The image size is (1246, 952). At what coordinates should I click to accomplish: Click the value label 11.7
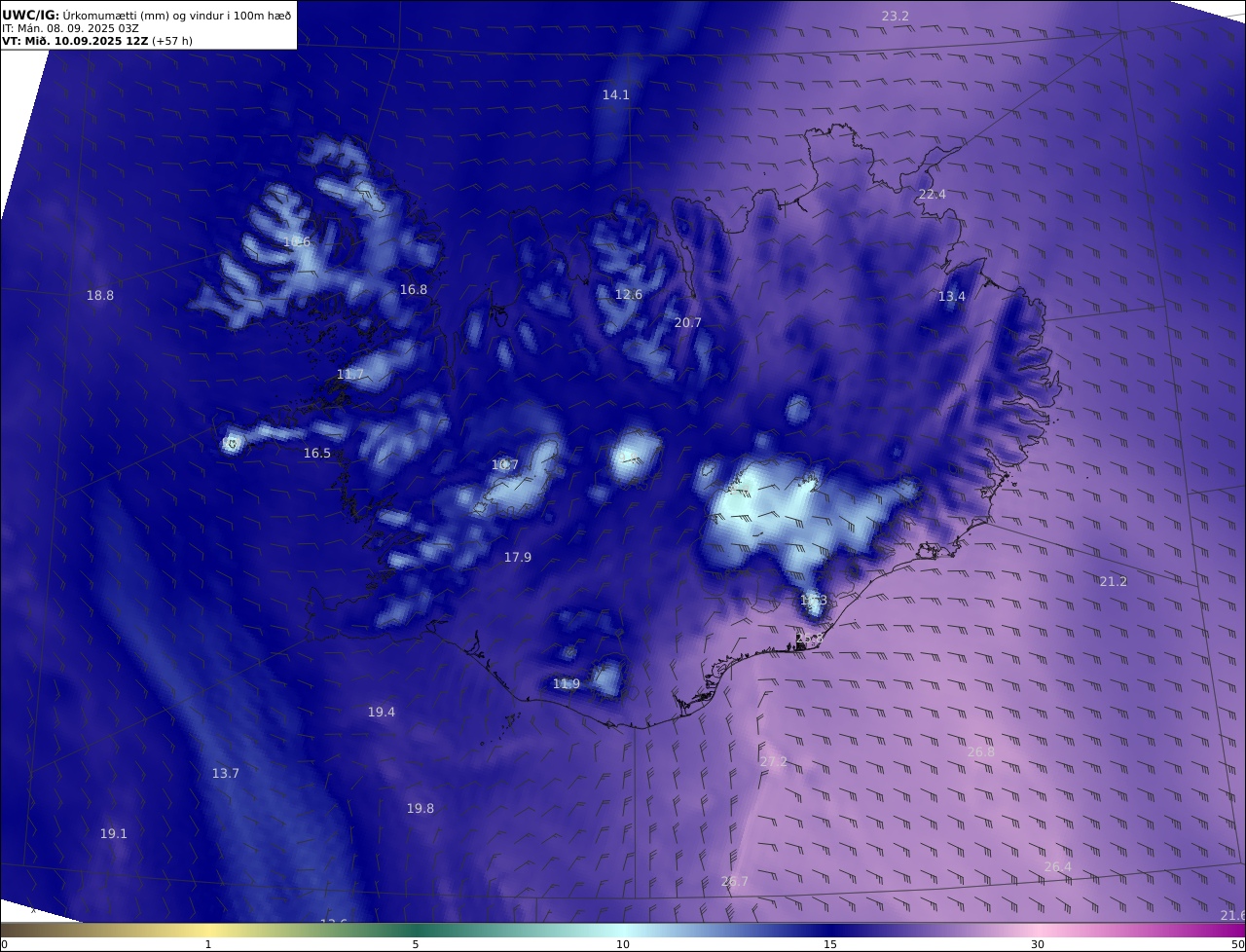coord(349,374)
